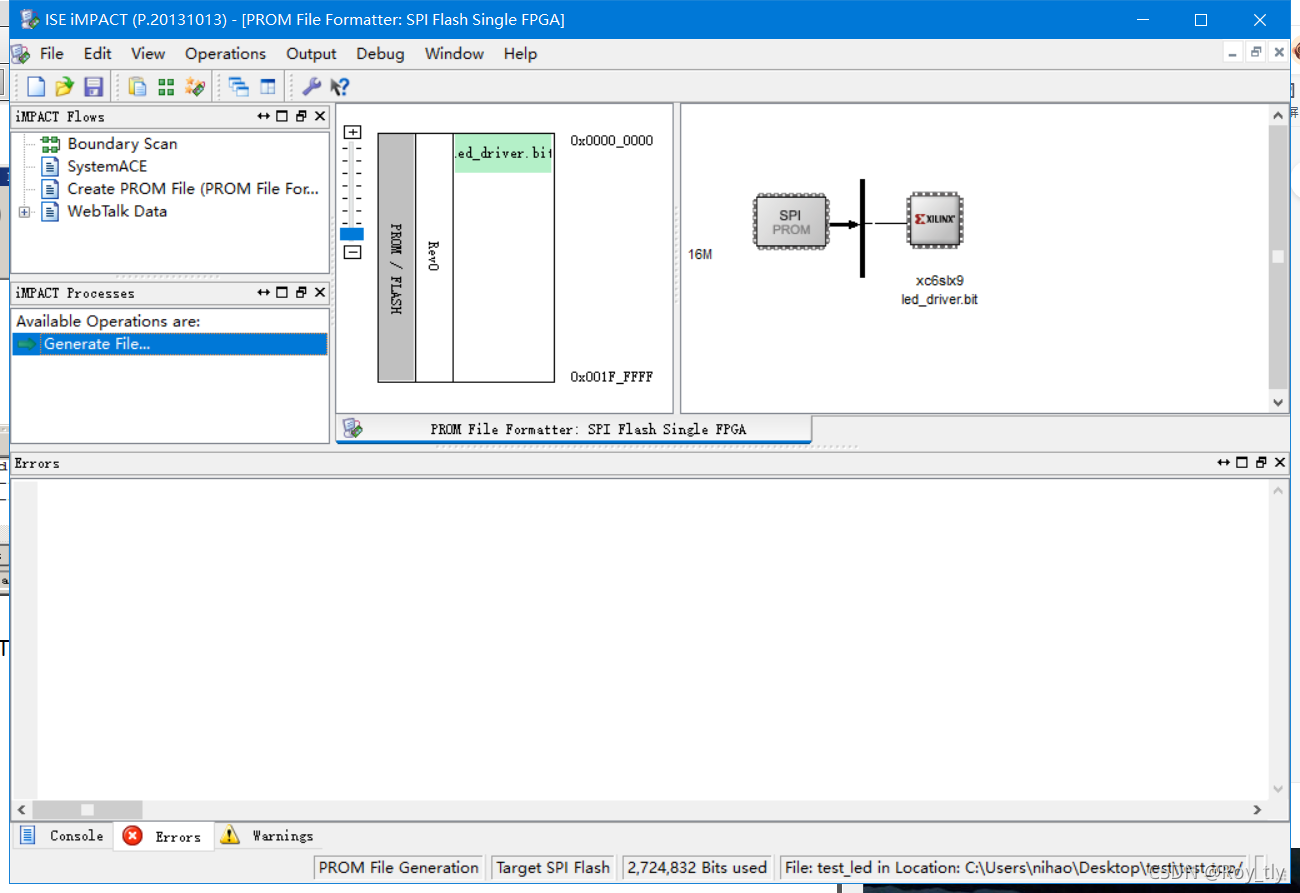Click the 0x001F_FFFF address label
This screenshot has height=893, width=1300.
[x=611, y=377]
